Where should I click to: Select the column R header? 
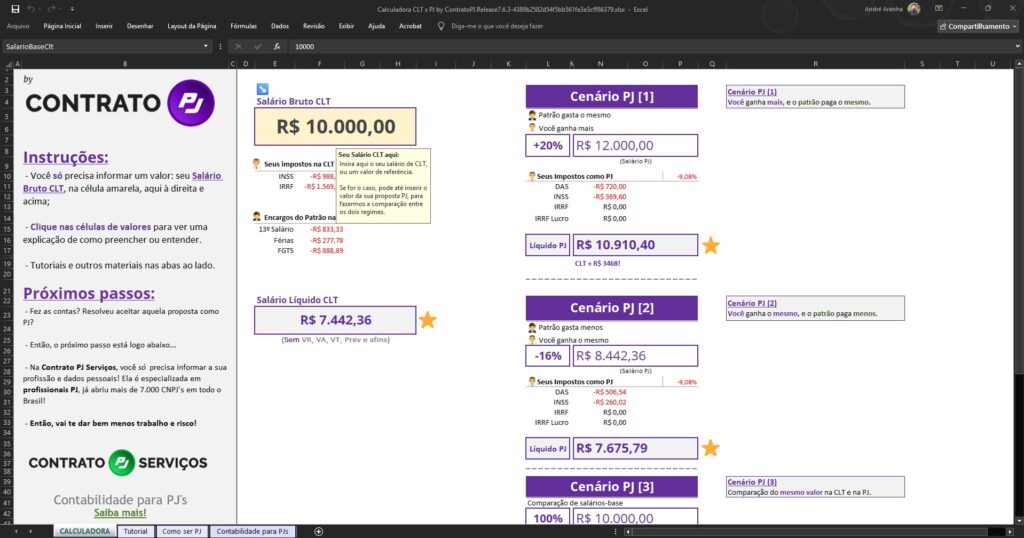click(x=816, y=64)
